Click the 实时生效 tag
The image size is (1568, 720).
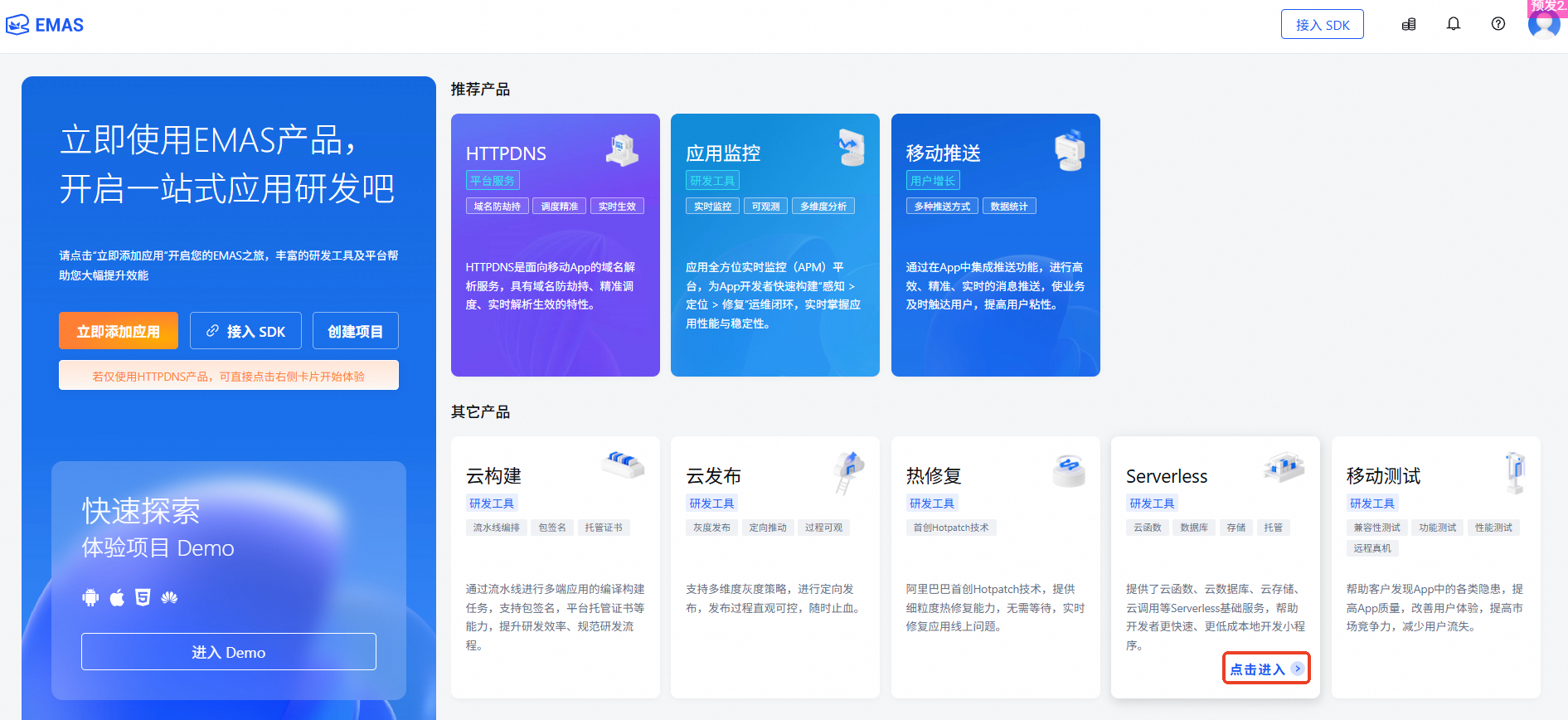617,206
